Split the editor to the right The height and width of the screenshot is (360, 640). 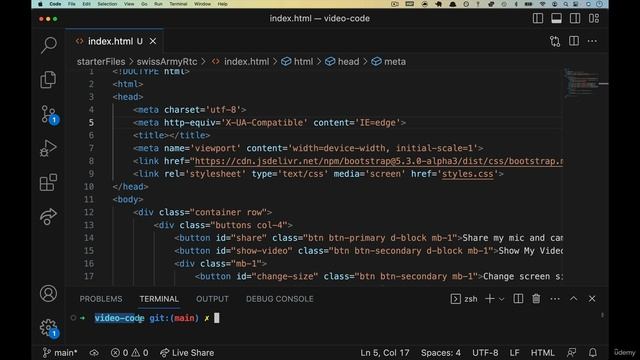(x=574, y=41)
